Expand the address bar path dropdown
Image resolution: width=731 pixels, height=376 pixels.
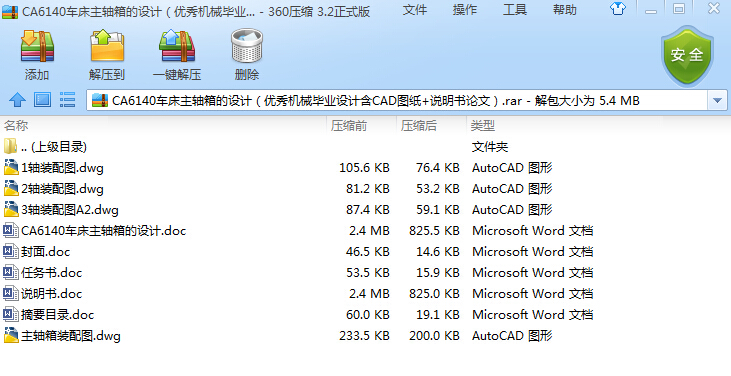[717, 100]
